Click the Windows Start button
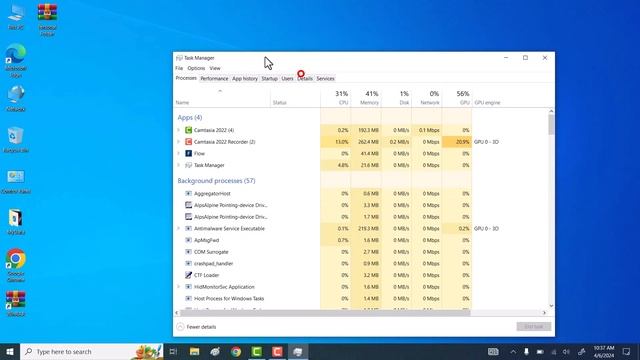Image resolution: width=640 pixels, height=360 pixels. (x=10, y=351)
